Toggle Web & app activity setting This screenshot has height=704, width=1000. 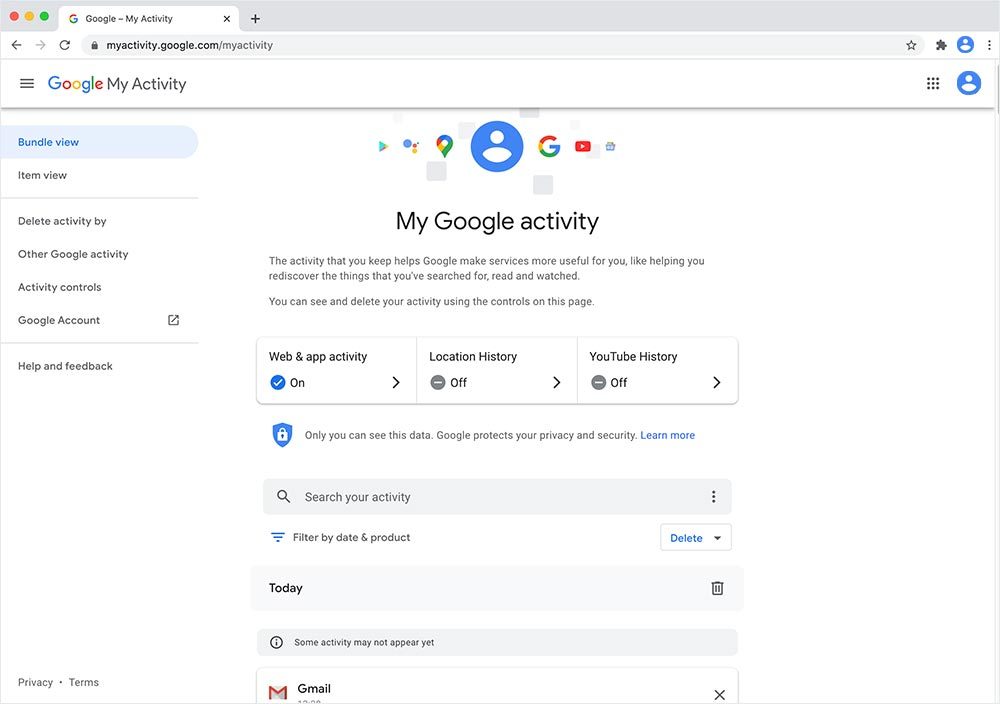click(x=278, y=382)
